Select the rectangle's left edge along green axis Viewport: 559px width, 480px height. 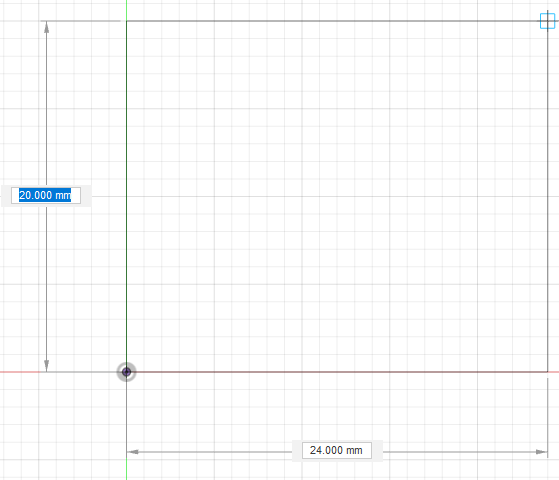coord(127,196)
